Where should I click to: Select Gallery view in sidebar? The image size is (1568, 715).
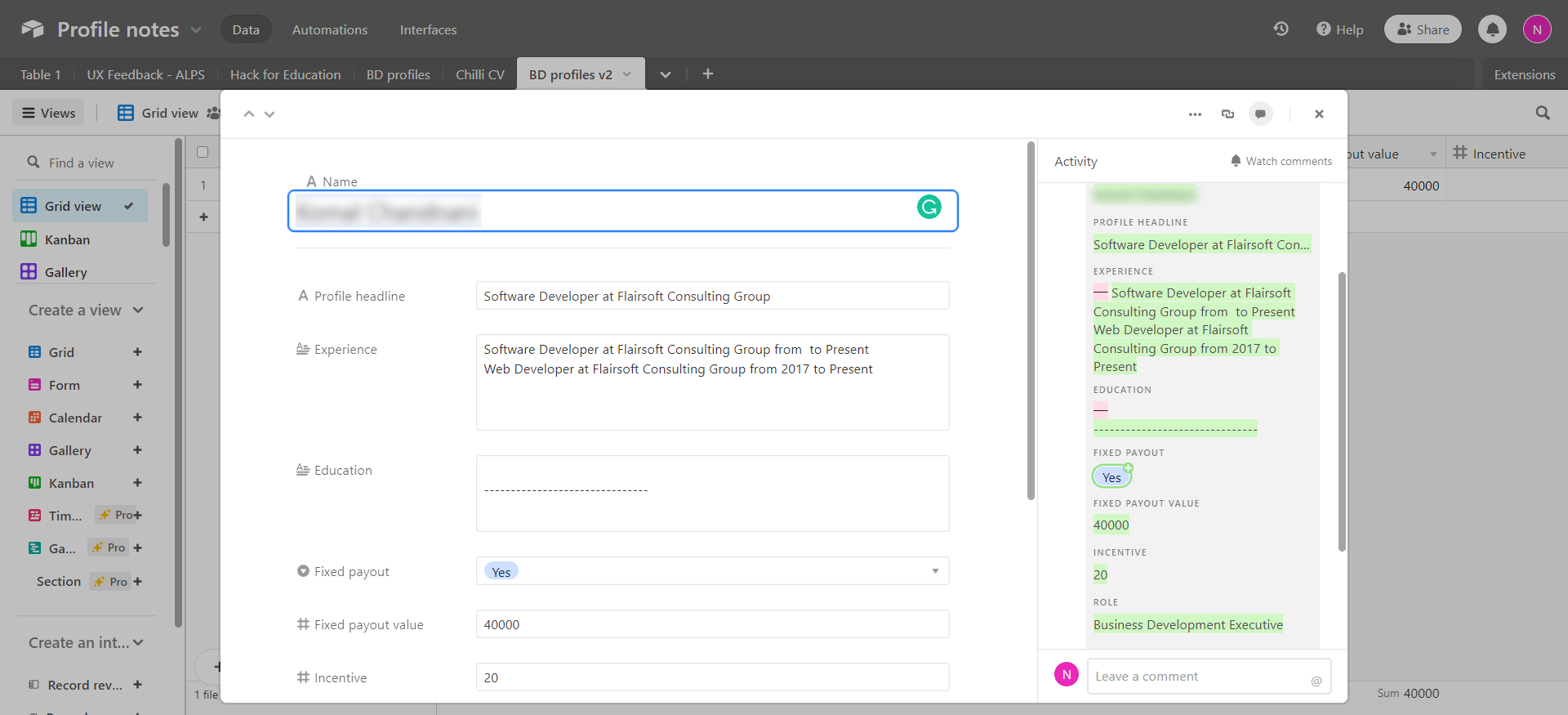[80, 272]
